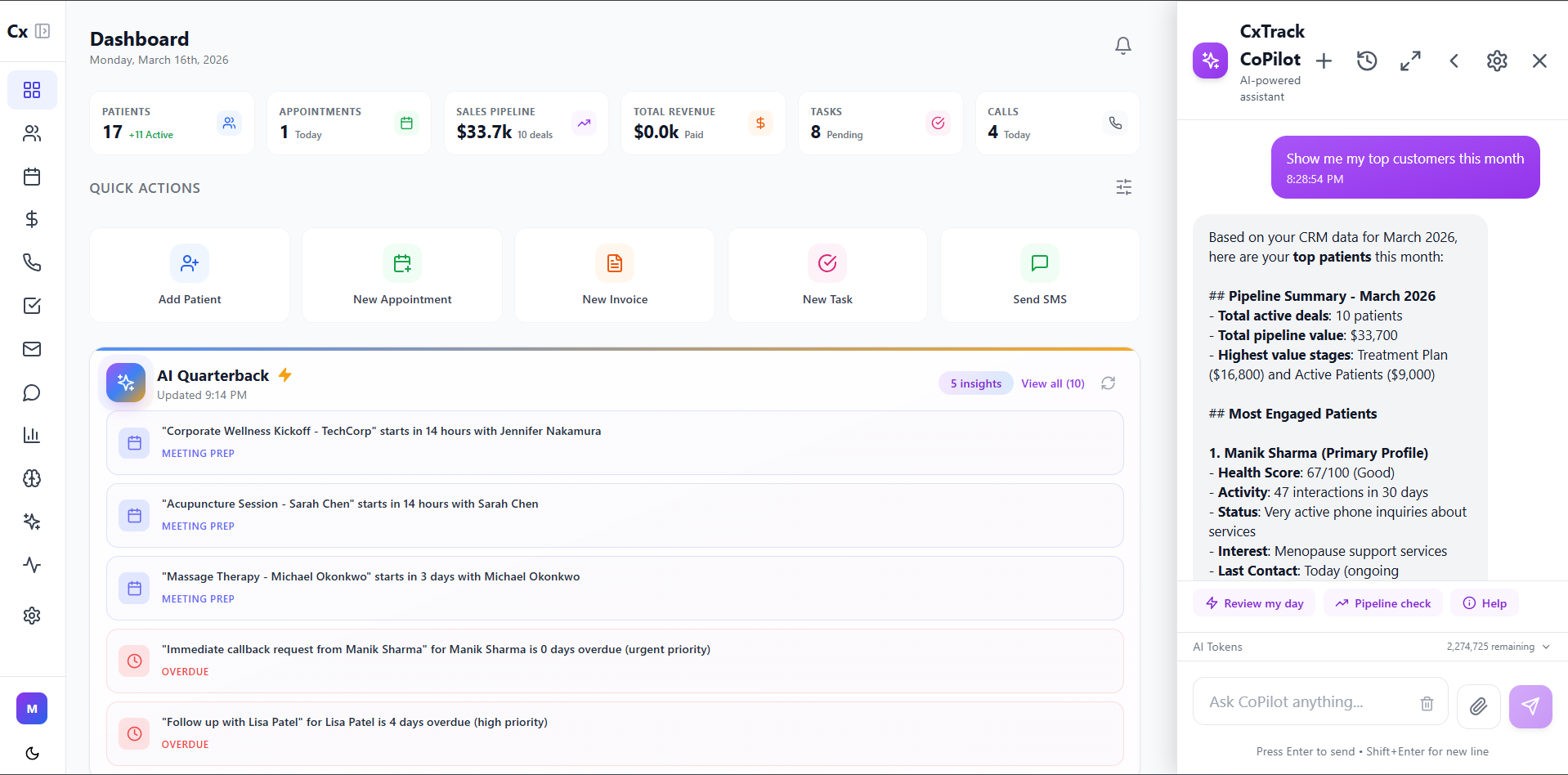
Task: Open the Email inbox envelope icon
Action: click(x=32, y=349)
